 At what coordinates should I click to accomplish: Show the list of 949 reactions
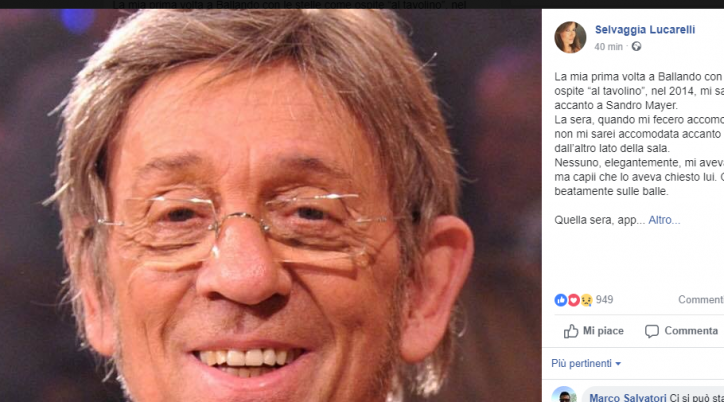point(604,300)
